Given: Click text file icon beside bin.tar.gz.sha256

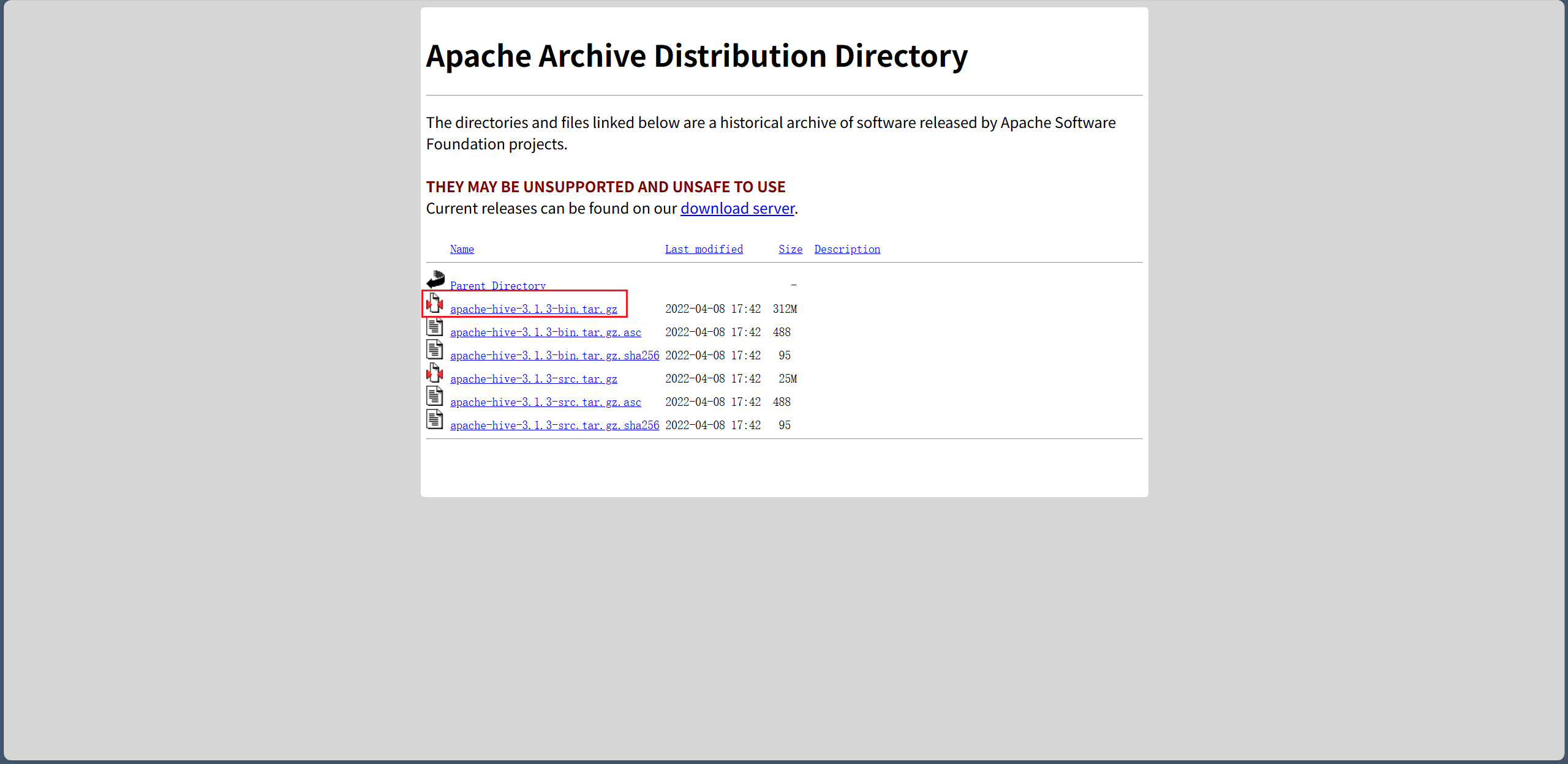Looking at the screenshot, I should coord(435,350).
